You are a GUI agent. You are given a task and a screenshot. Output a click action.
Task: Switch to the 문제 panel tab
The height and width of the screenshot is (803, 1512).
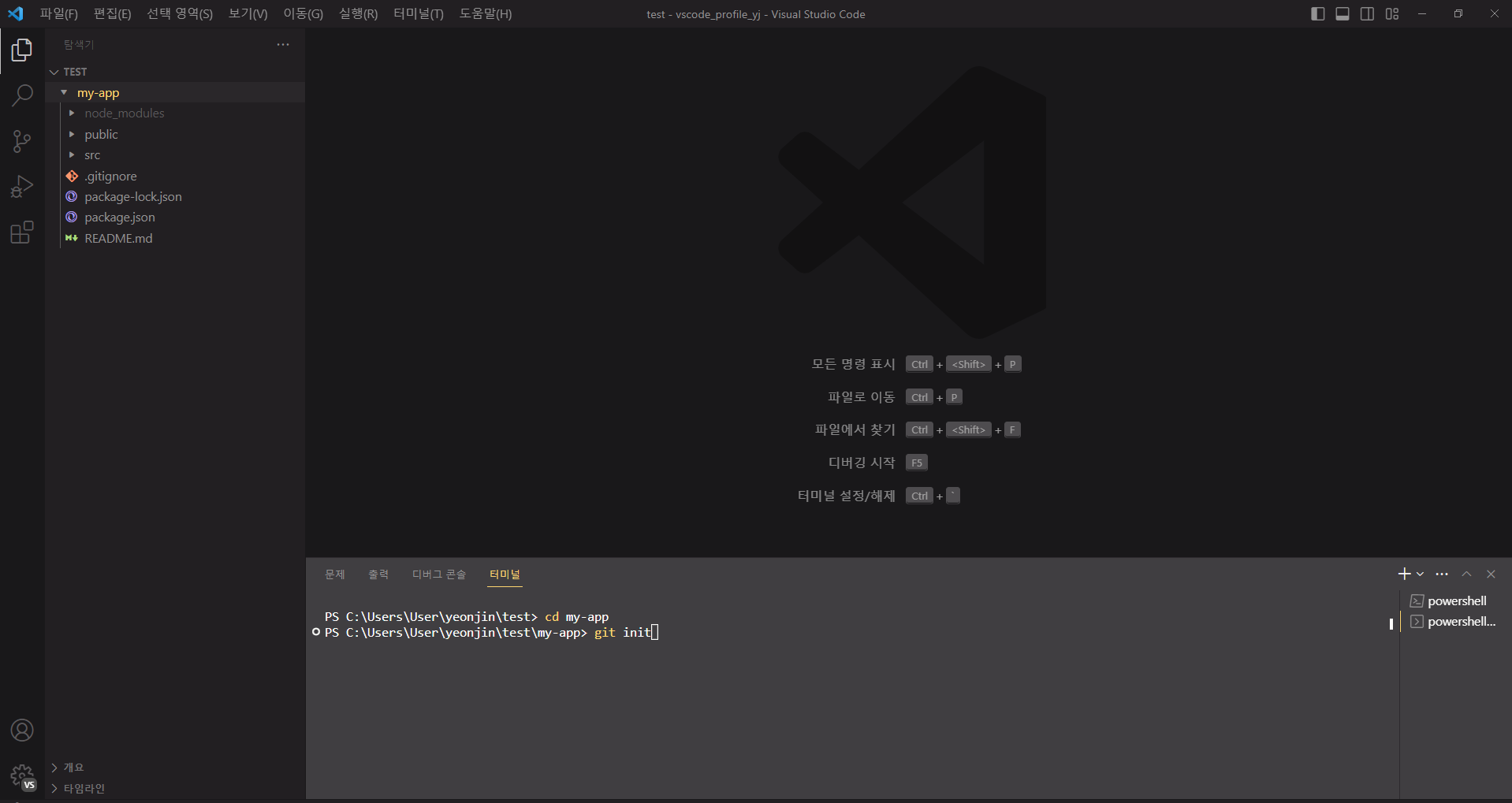click(335, 574)
